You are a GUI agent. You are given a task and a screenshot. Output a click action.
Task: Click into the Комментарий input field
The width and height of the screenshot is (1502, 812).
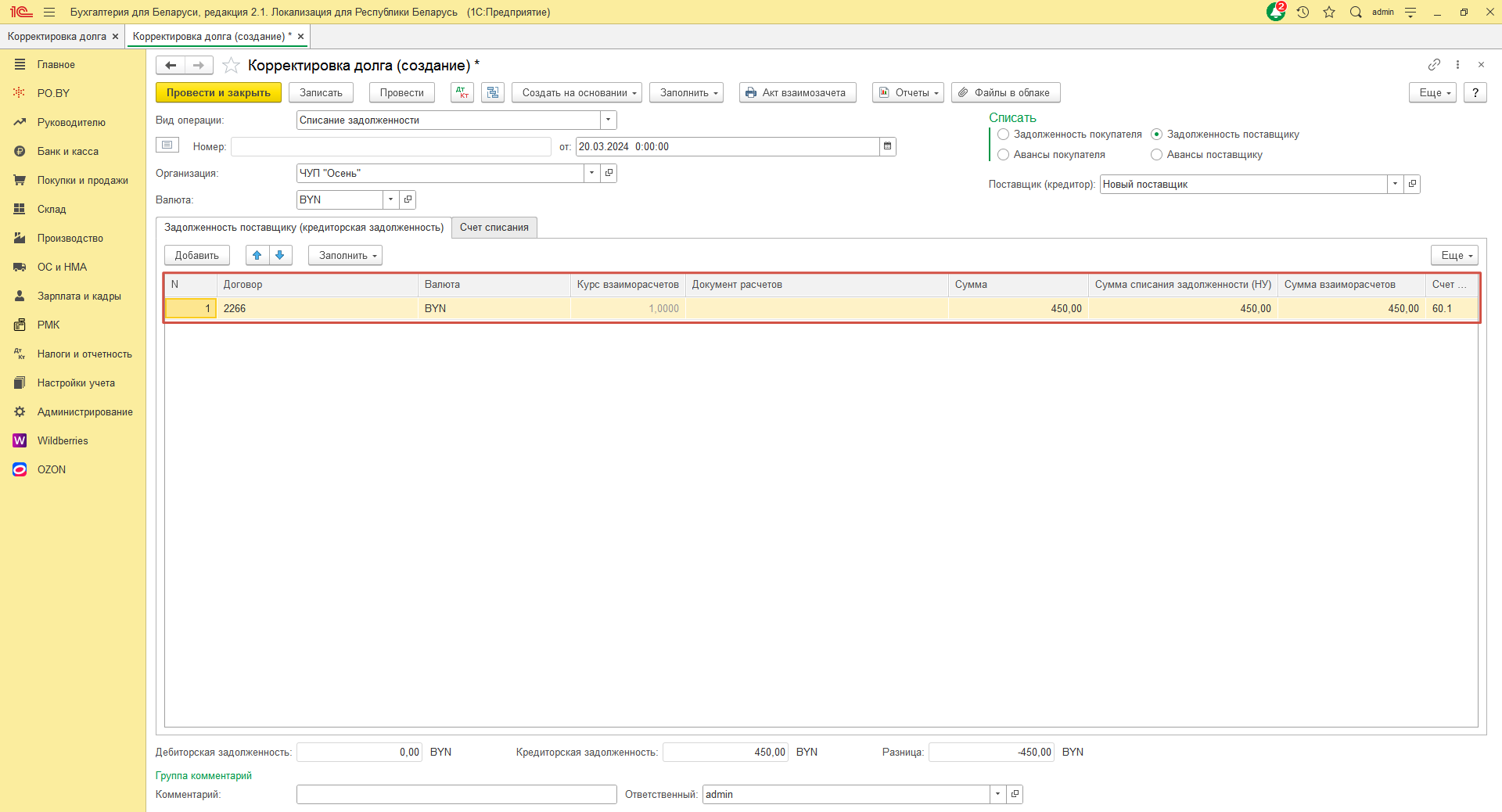click(x=456, y=794)
